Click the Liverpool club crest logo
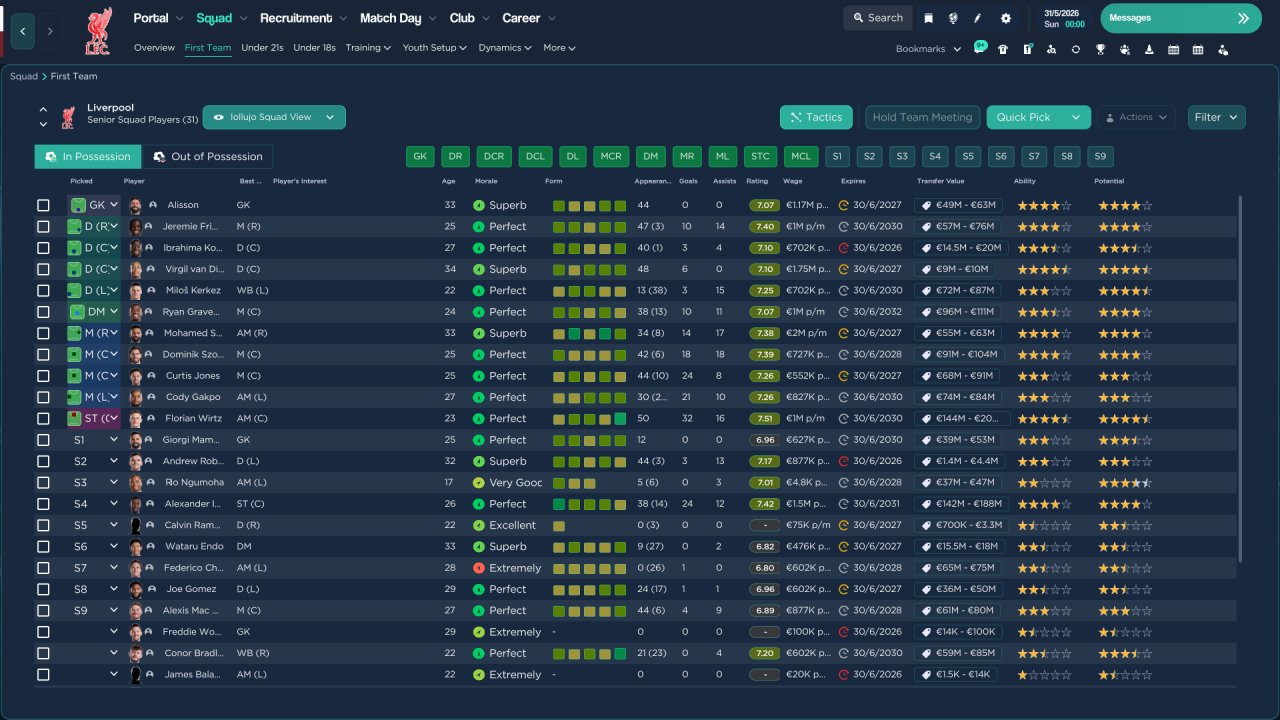The width and height of the screenshot is (1280, 720). click(98, 30)
